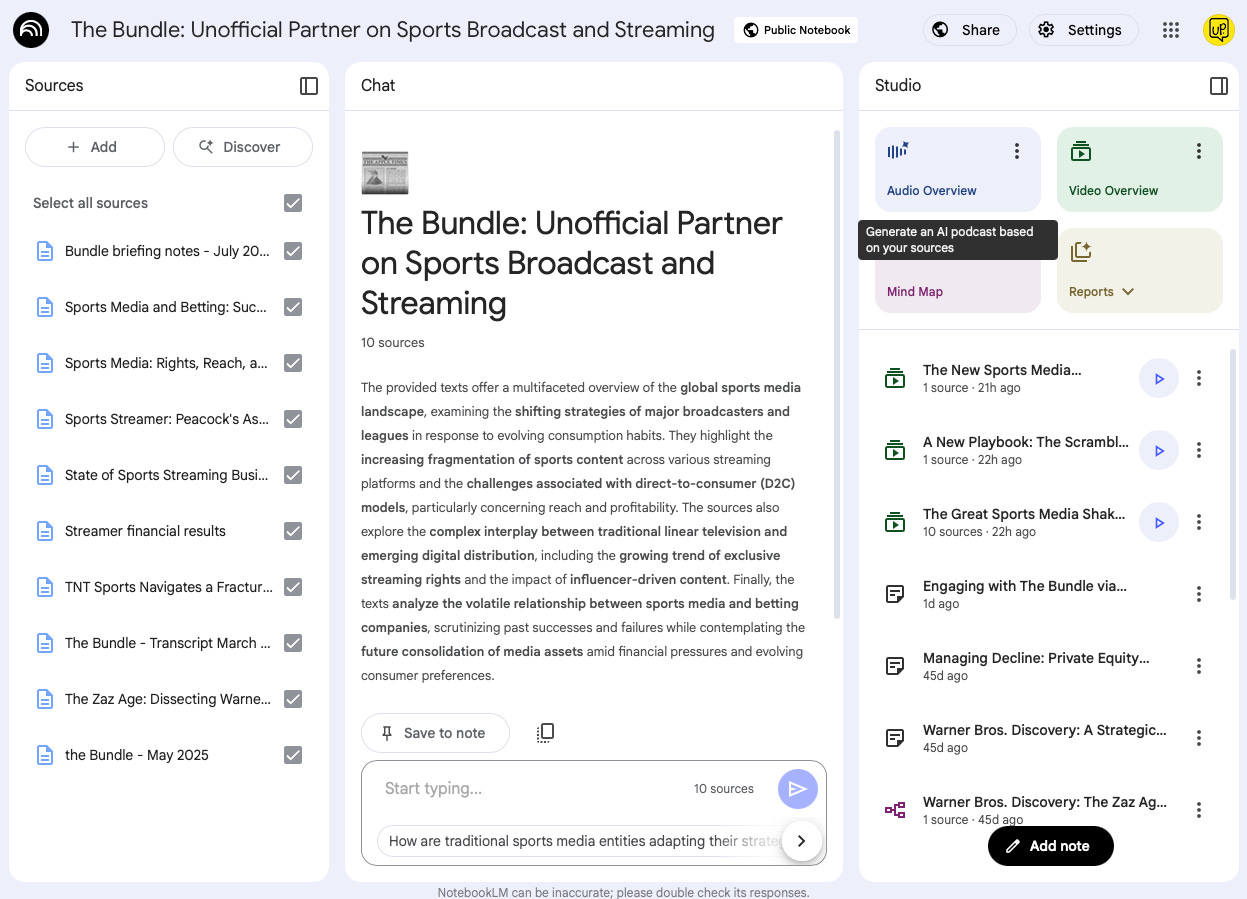Open TNT Sports Navigates source

(169, 587)
